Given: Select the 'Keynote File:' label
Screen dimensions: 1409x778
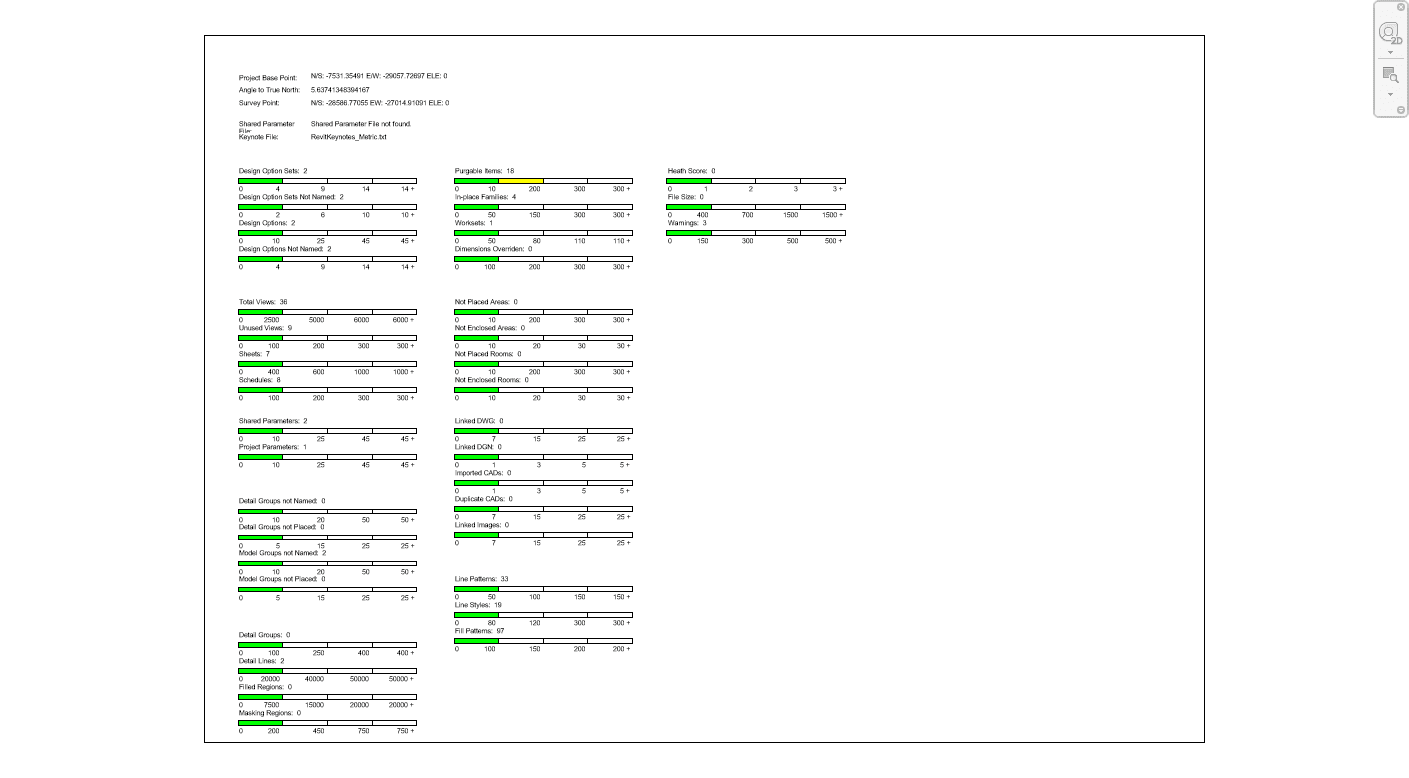Looking at the screenshot, I should coord(258,137).
